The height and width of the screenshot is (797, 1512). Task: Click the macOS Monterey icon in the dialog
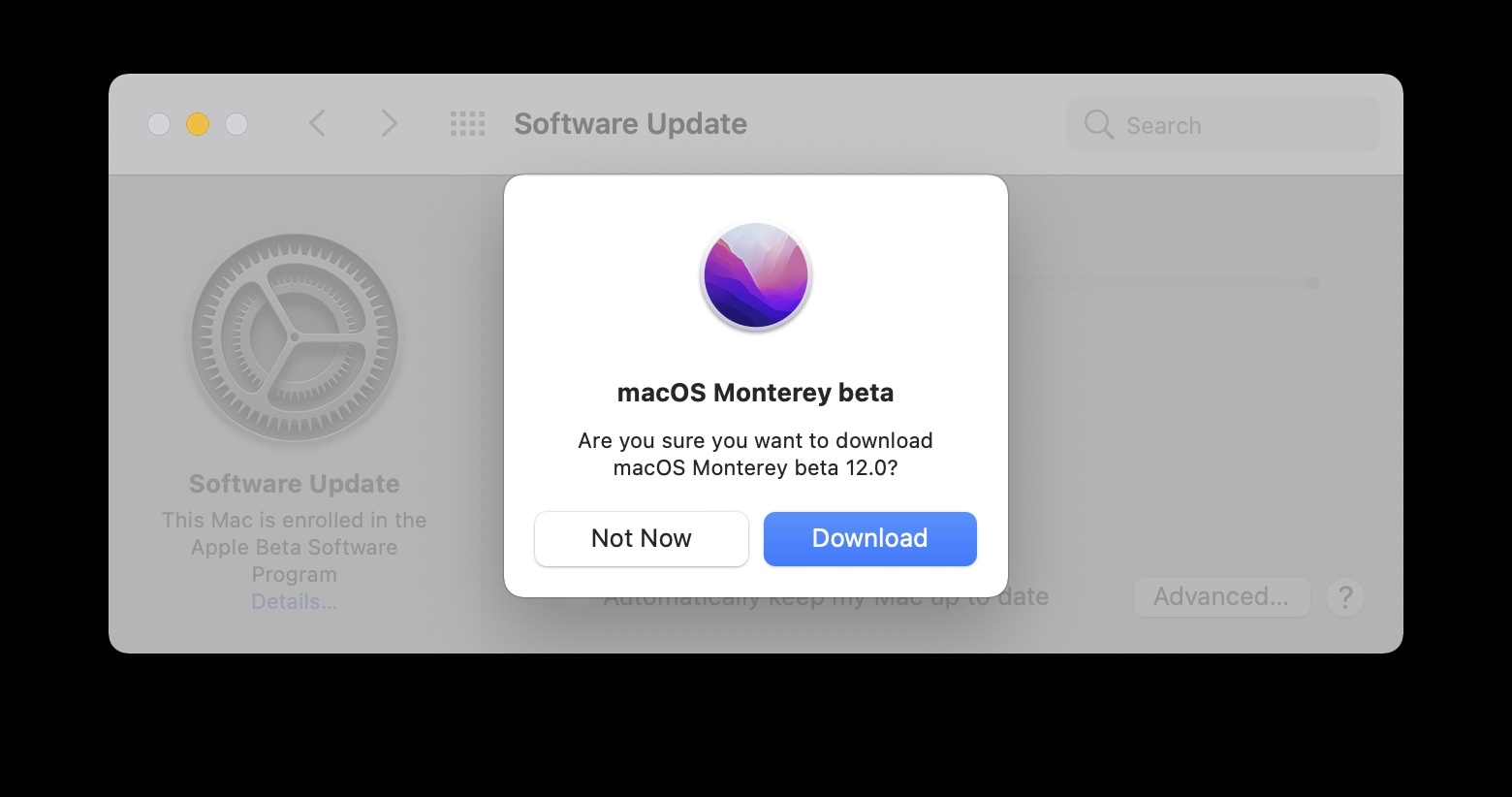pos(755,276)
